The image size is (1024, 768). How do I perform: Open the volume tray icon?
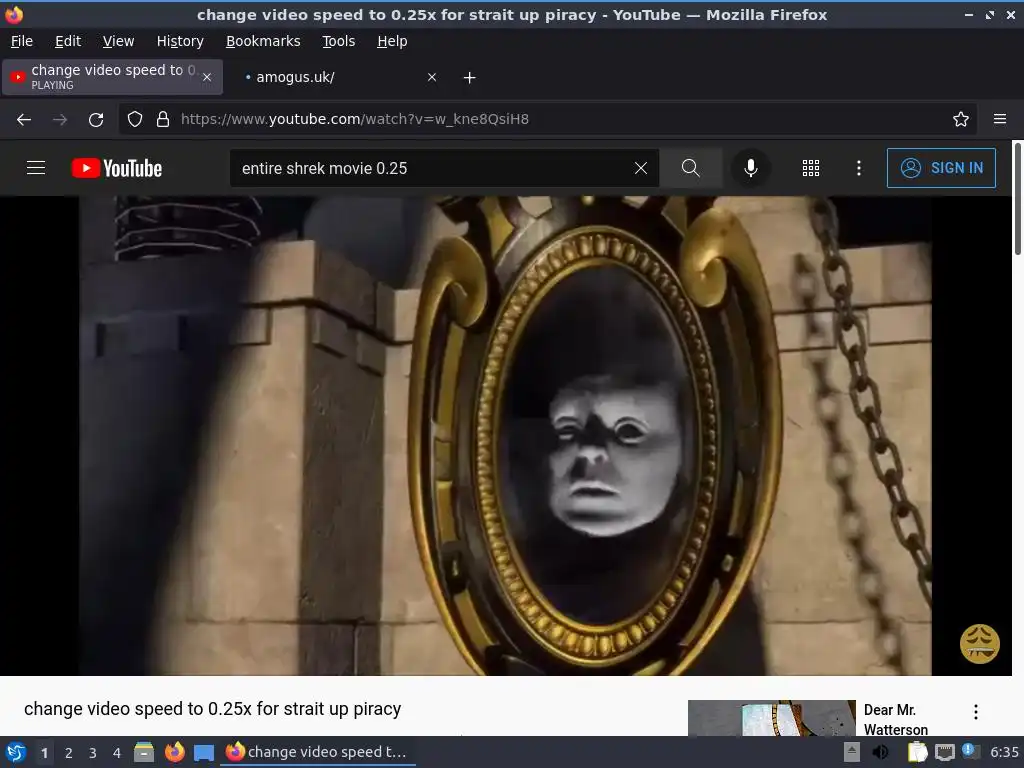tap(881, 752)
